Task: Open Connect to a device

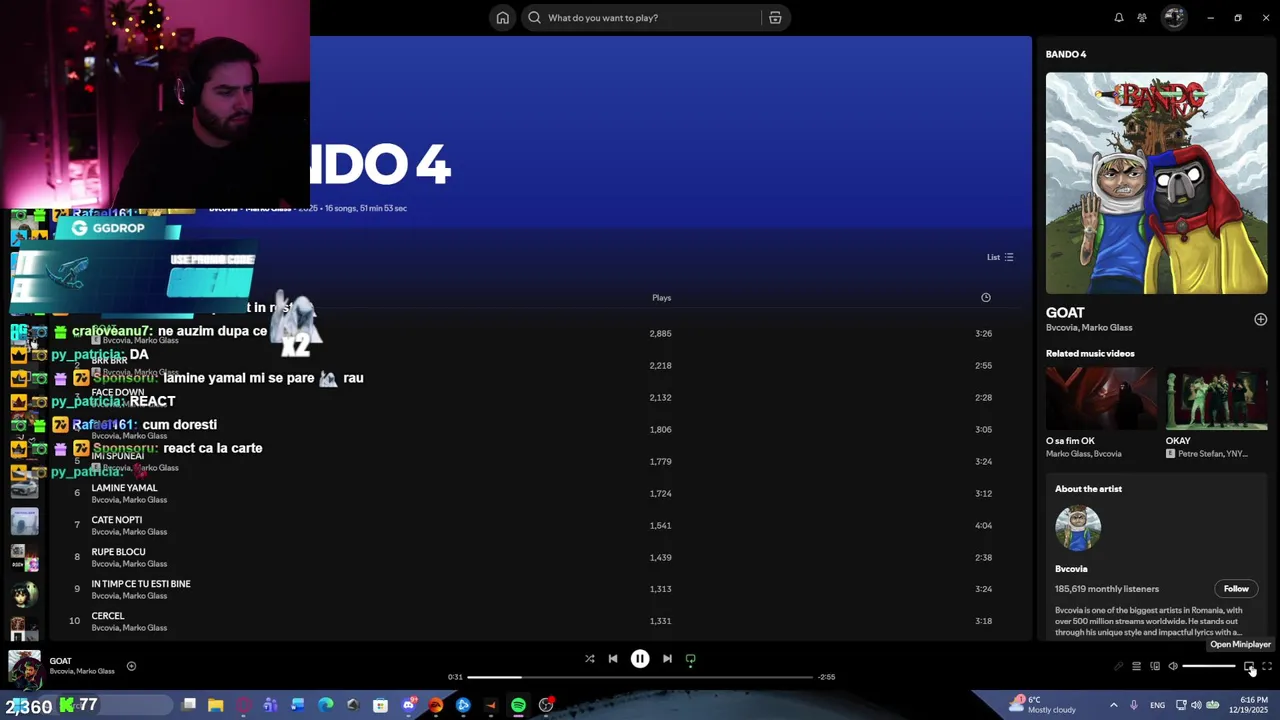Action: tap(1155, 666)
